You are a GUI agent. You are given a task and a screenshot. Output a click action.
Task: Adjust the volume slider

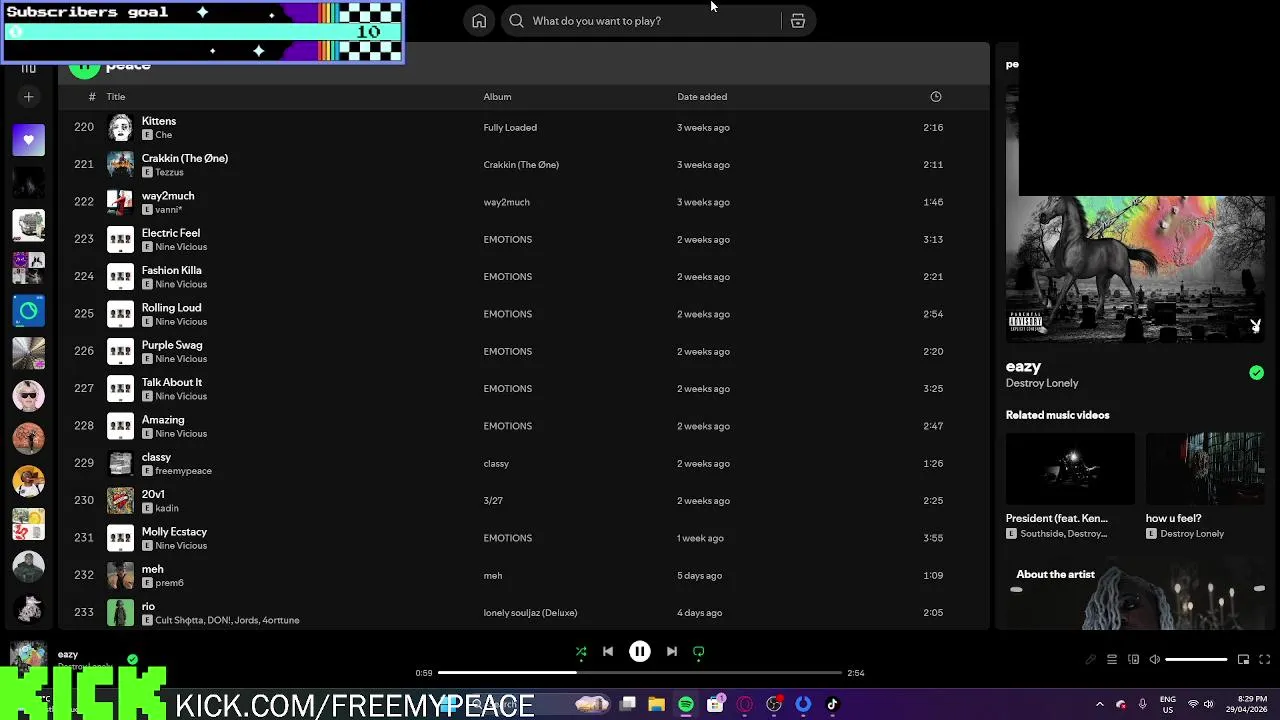point(1196,660)
